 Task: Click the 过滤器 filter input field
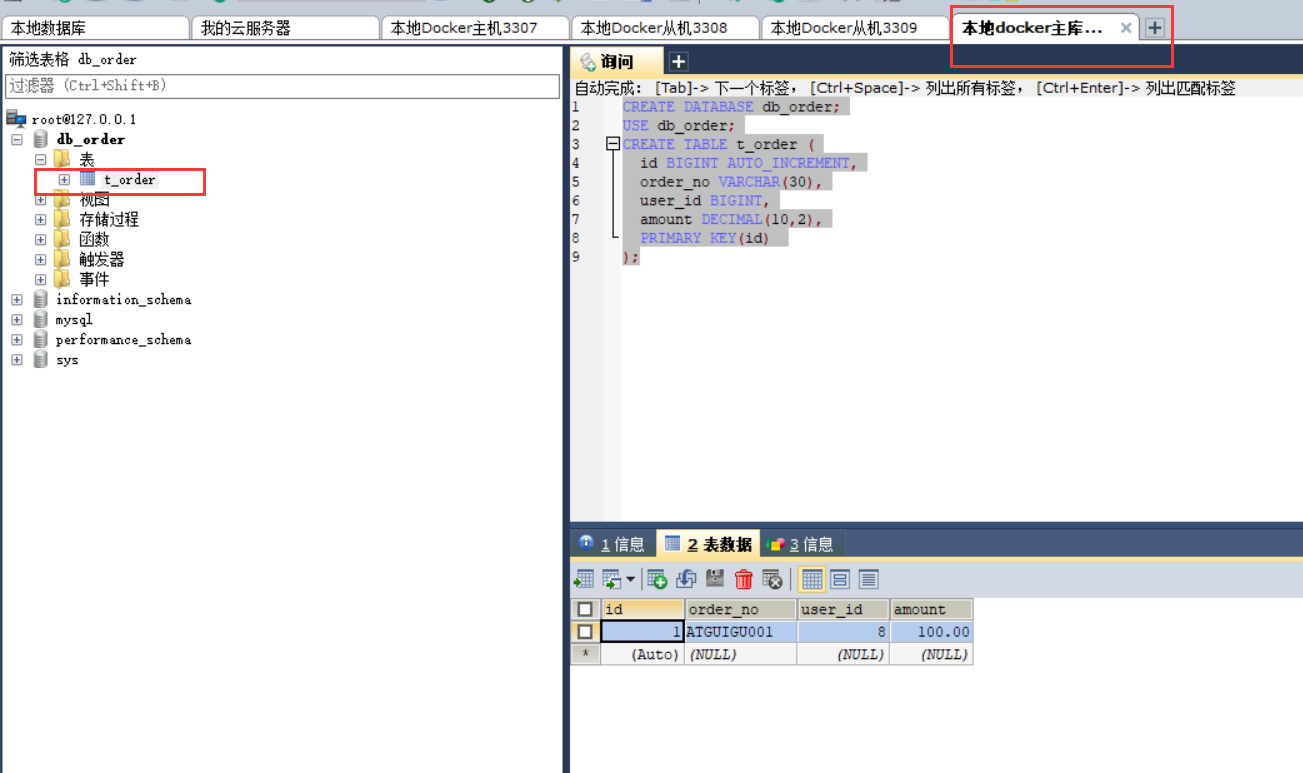click(283, 86)
